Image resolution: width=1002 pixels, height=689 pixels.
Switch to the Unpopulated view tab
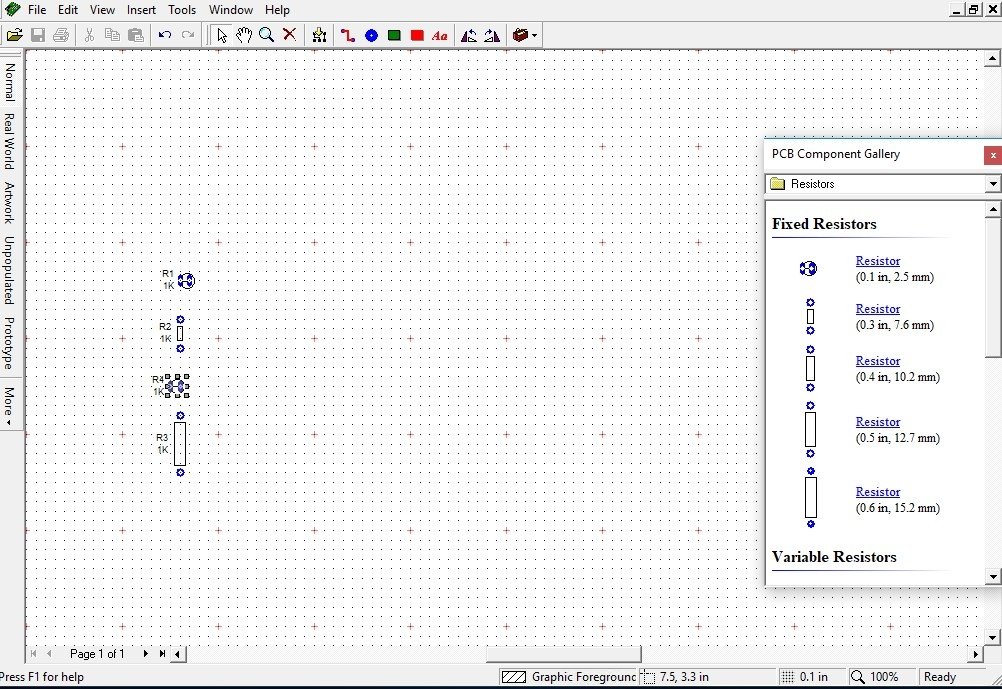(x=9, y=270)
